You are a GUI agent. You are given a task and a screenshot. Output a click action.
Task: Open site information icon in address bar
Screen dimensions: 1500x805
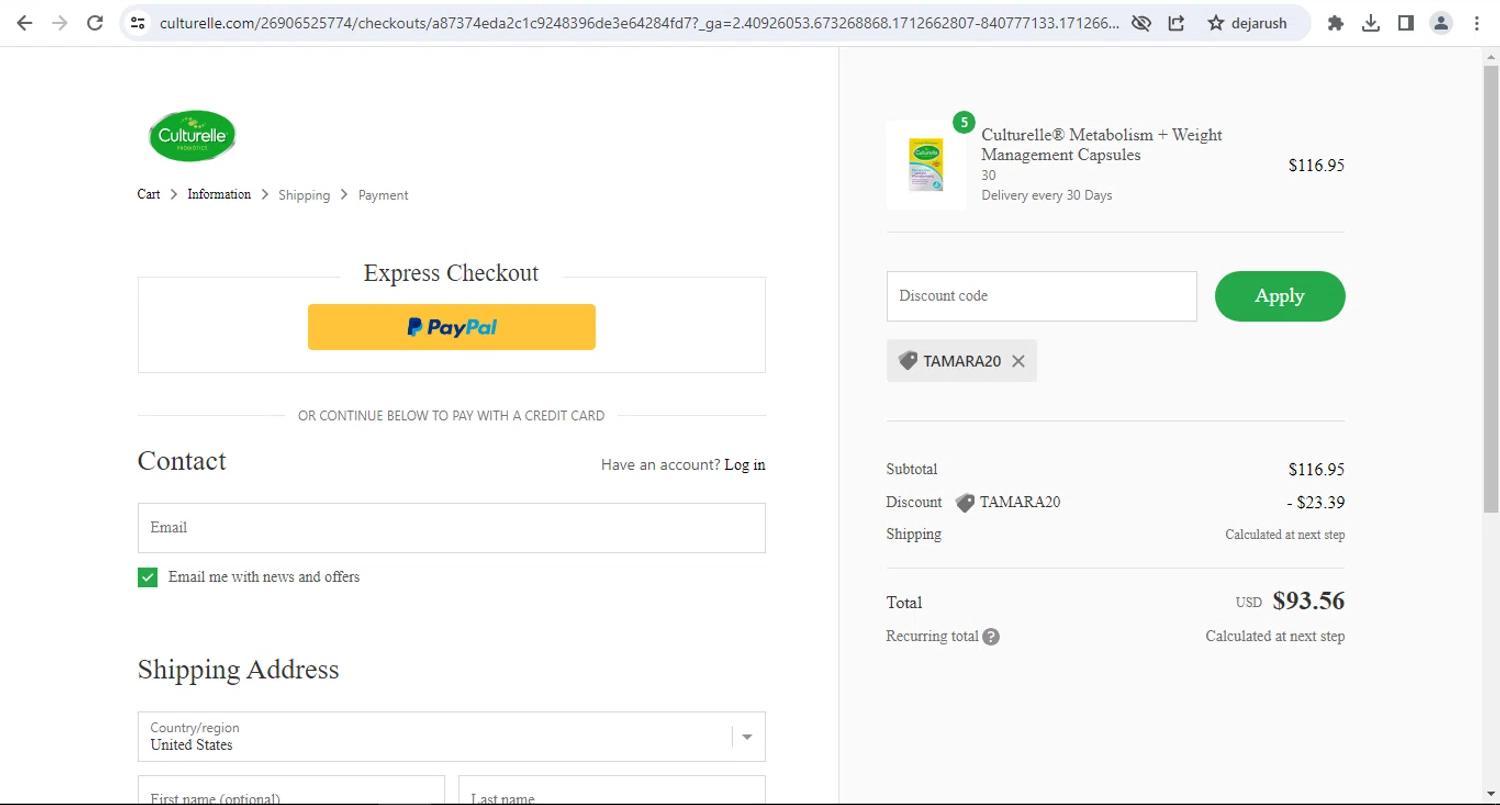coord(138,22)
